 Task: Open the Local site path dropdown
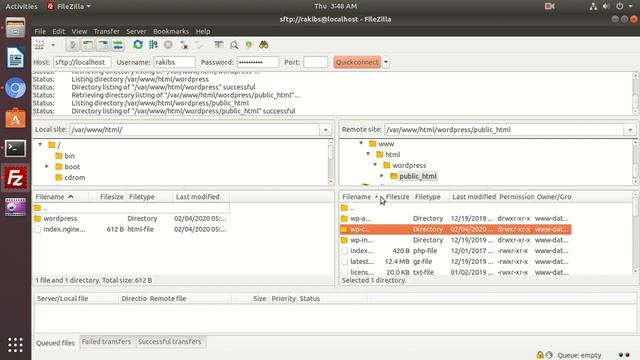pos(326,130)
